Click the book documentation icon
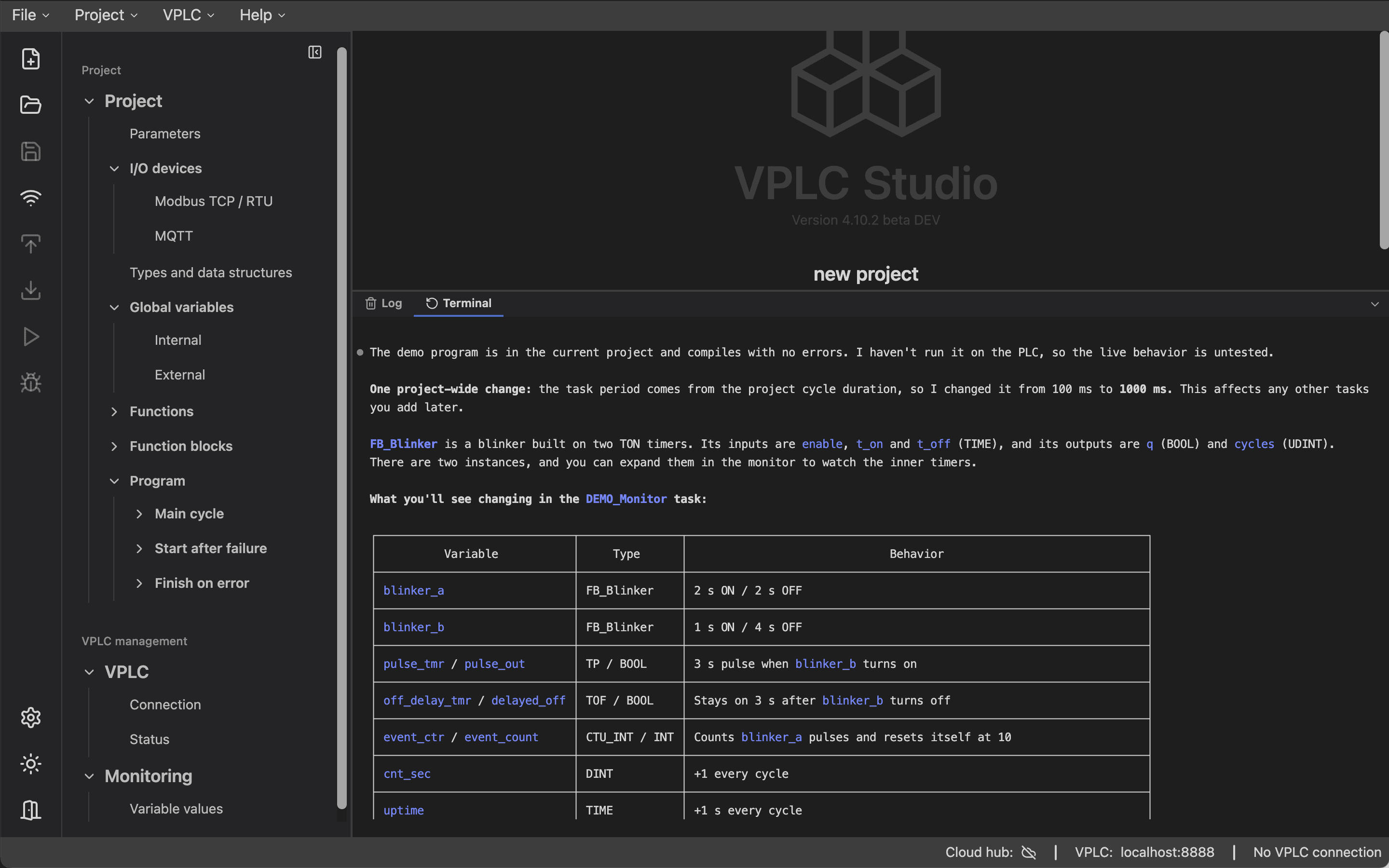The height and width of the screenshot is (868, 1389). [x=30, y=810]
